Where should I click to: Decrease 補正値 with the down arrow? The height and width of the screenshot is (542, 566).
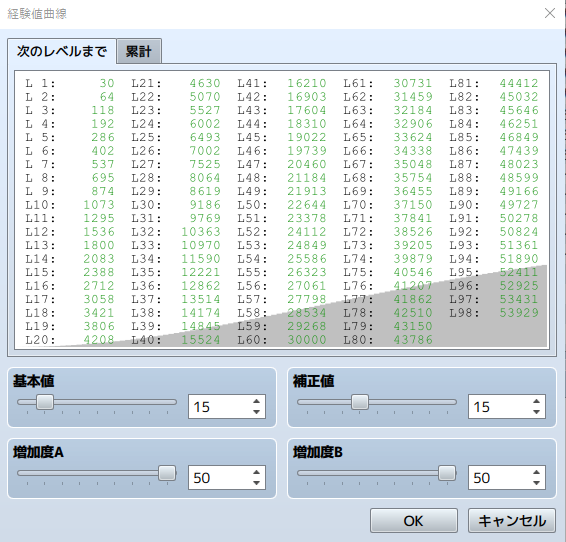[536, 412]
